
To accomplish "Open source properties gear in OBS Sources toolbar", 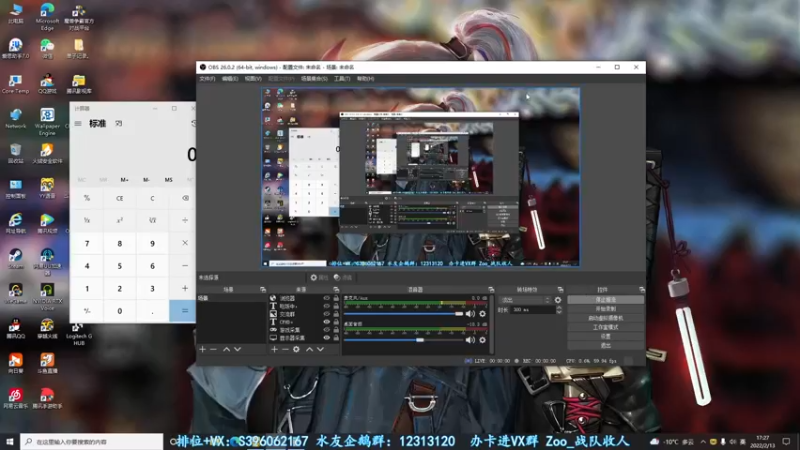I will tap(296, 349).
